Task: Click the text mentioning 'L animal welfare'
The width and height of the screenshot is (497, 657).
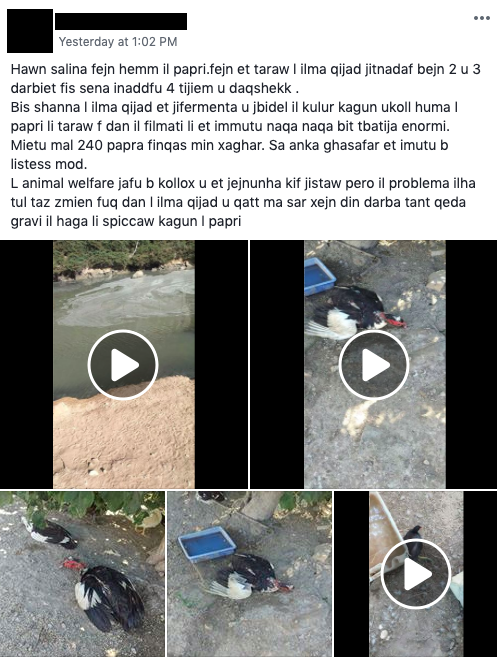Action: pyautogui.click(x=243, y=202)
